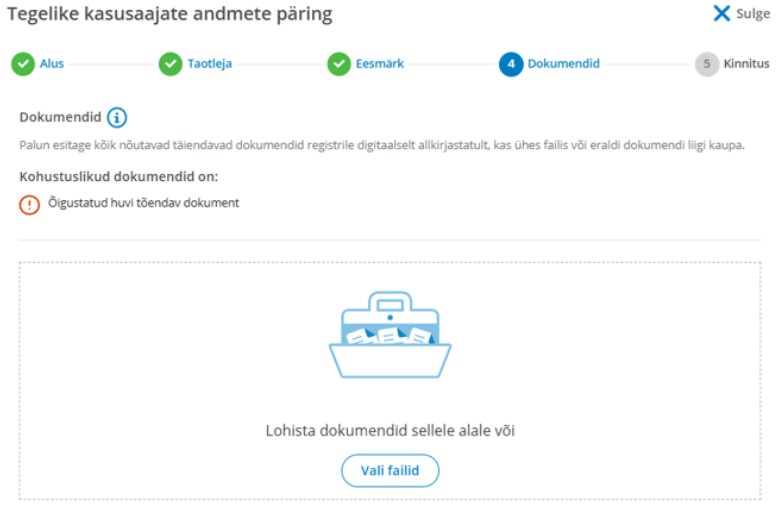782x517 pixels.
Task: Click the Kohustuslikud dokumendid on heading
Action: (119, 176)
